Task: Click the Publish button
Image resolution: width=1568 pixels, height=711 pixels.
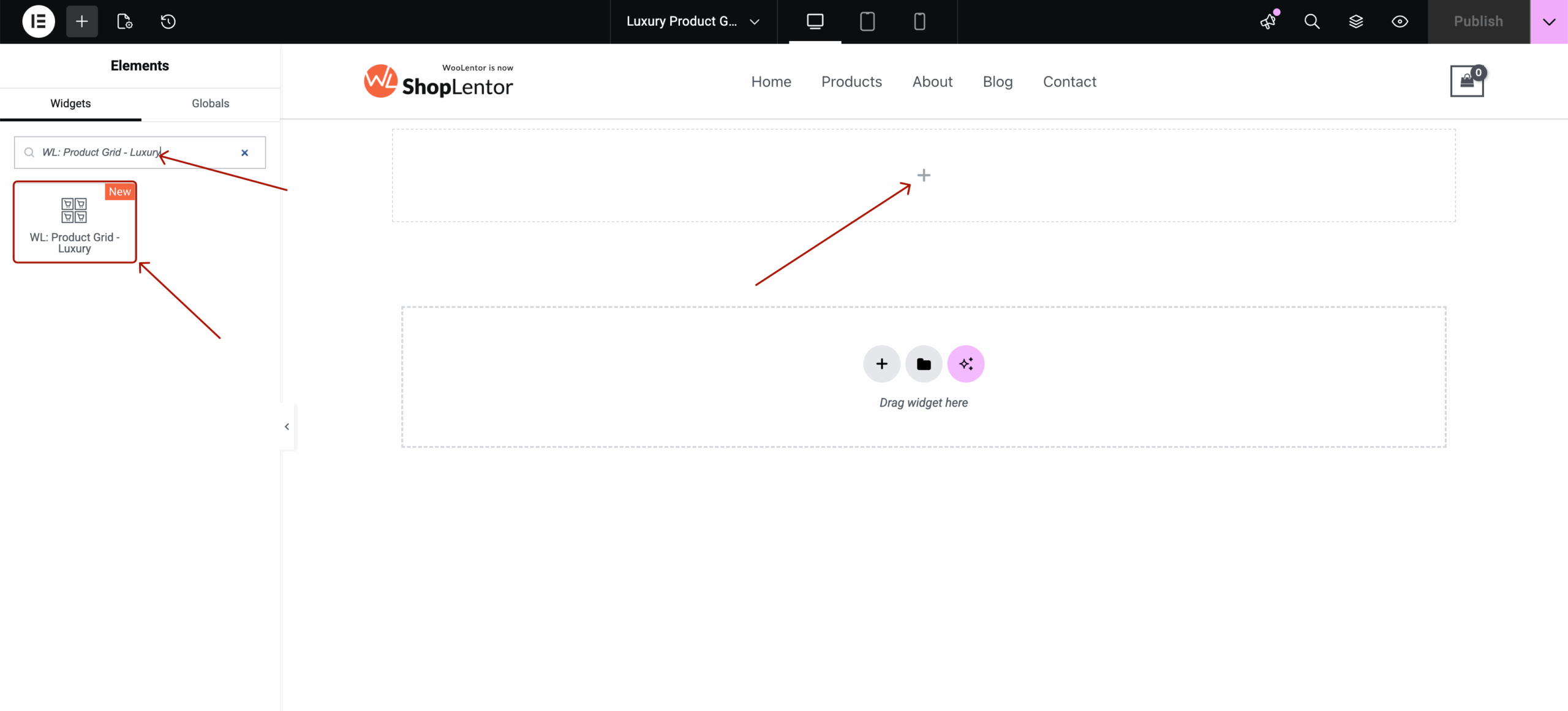Action: [x=1478, y=21]
